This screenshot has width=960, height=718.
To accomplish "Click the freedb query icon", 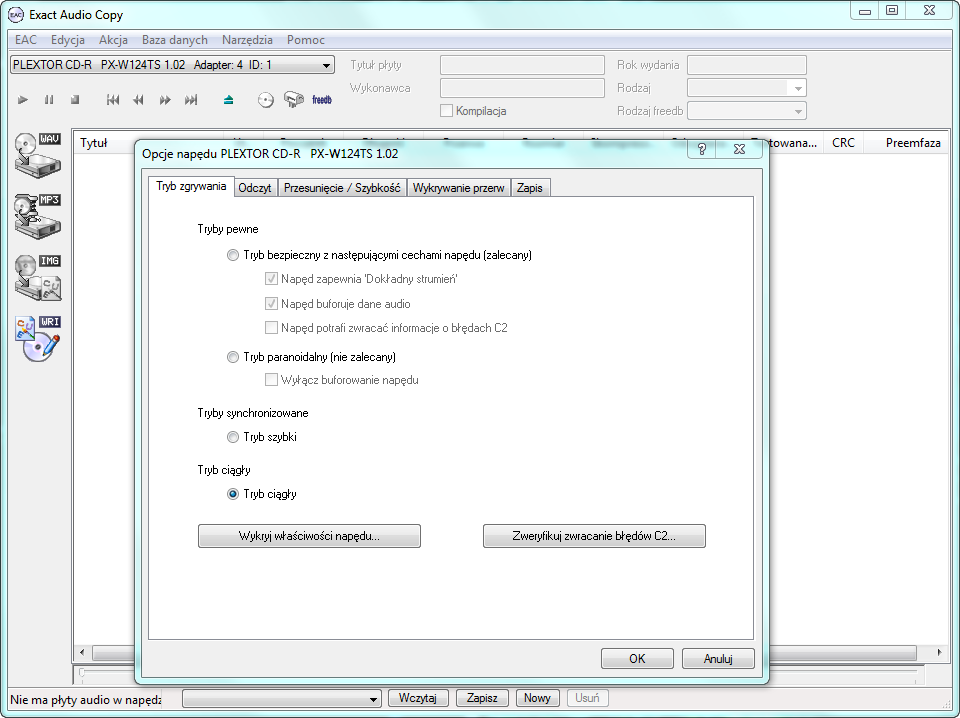I will [294, 100].
